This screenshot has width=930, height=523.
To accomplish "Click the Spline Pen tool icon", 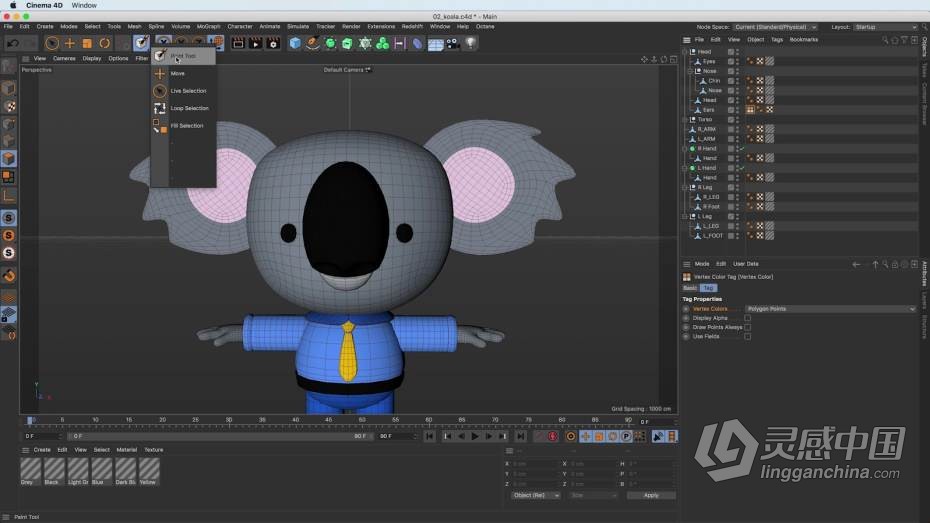I will pyautogui.click(x=313, y=43).
